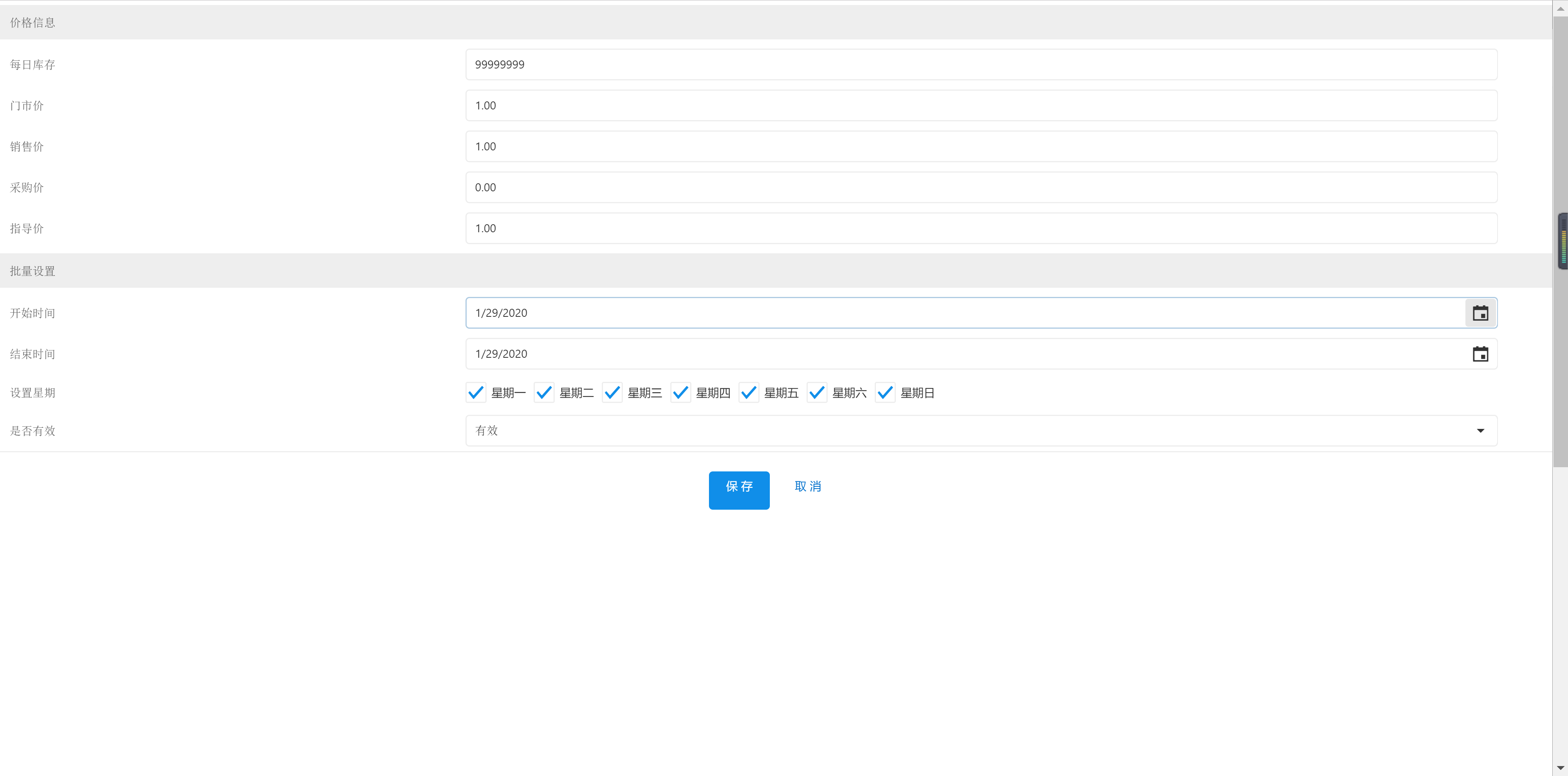
Task: Open the end time calendar picker
Action: pyautogui.click(x=1480, y=354)
